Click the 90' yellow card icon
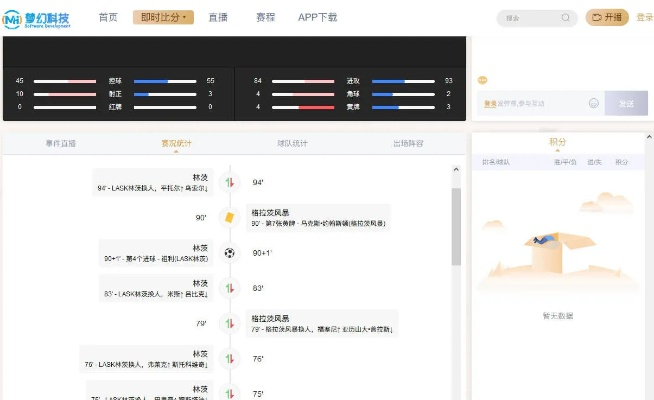The image size is (654, 400). tap(230, 217)
